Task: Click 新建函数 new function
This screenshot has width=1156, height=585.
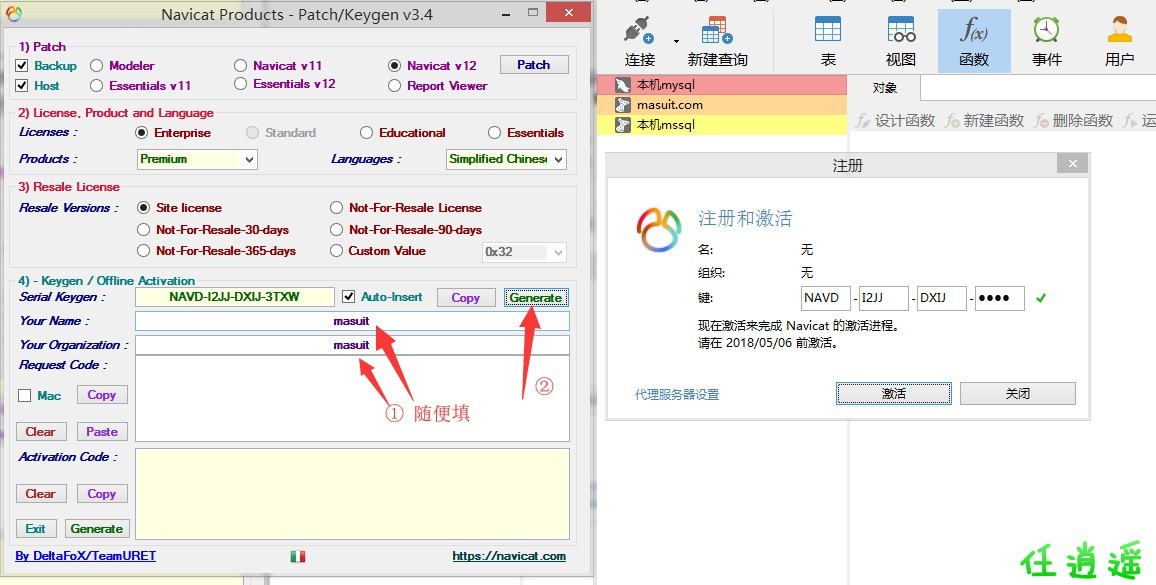Action: pyautogui.click(x=985, y=120)
